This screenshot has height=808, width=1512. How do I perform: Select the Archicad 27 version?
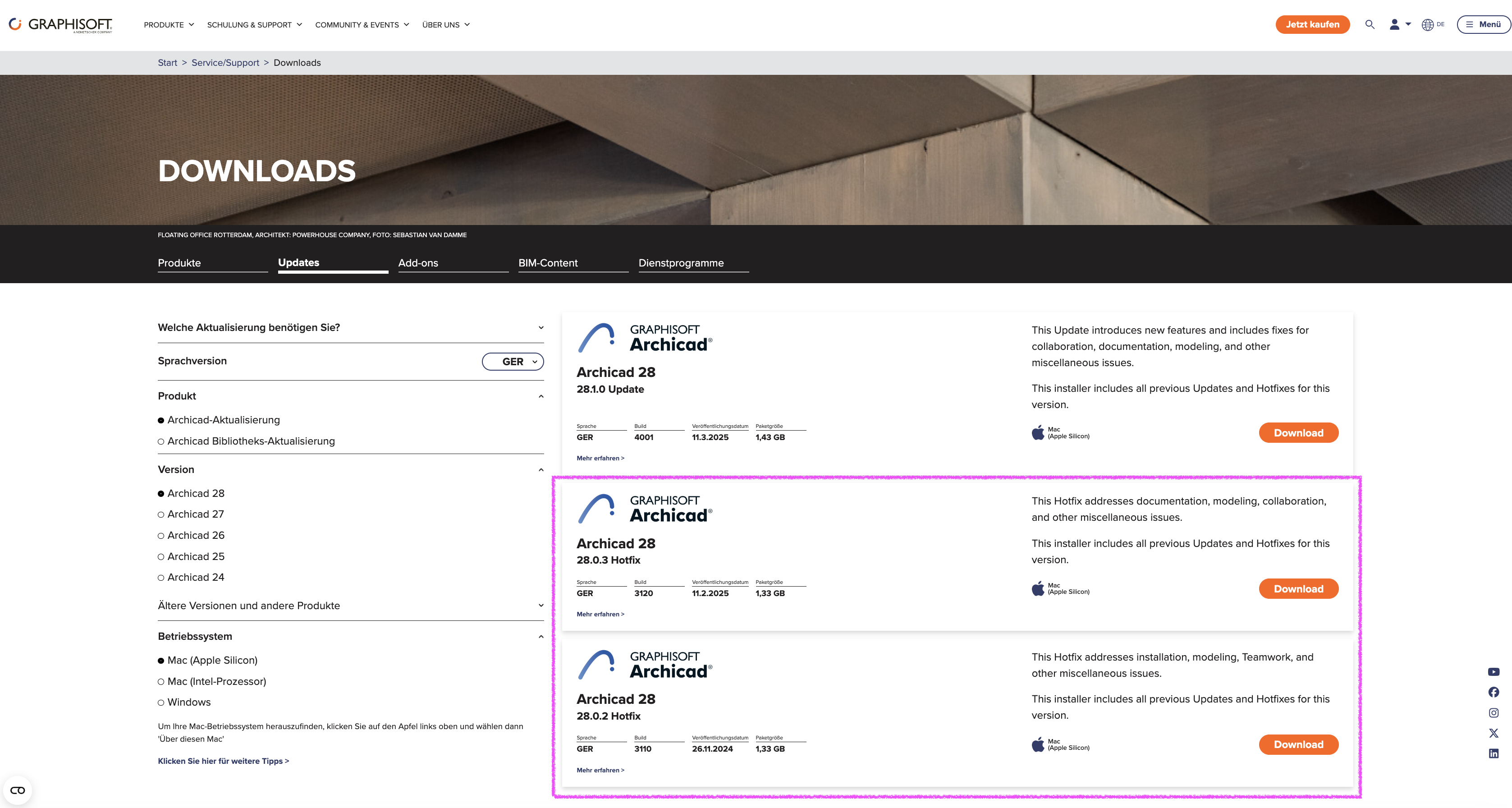tap(191, 514)
